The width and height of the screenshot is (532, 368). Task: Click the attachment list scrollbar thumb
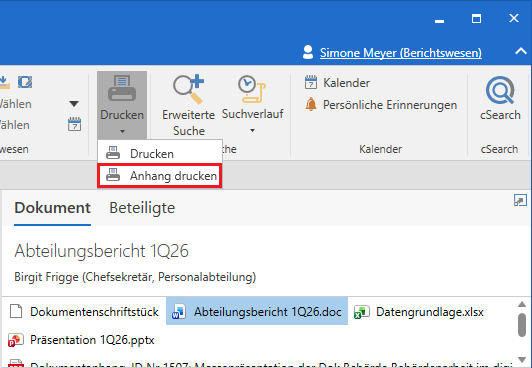522,325
